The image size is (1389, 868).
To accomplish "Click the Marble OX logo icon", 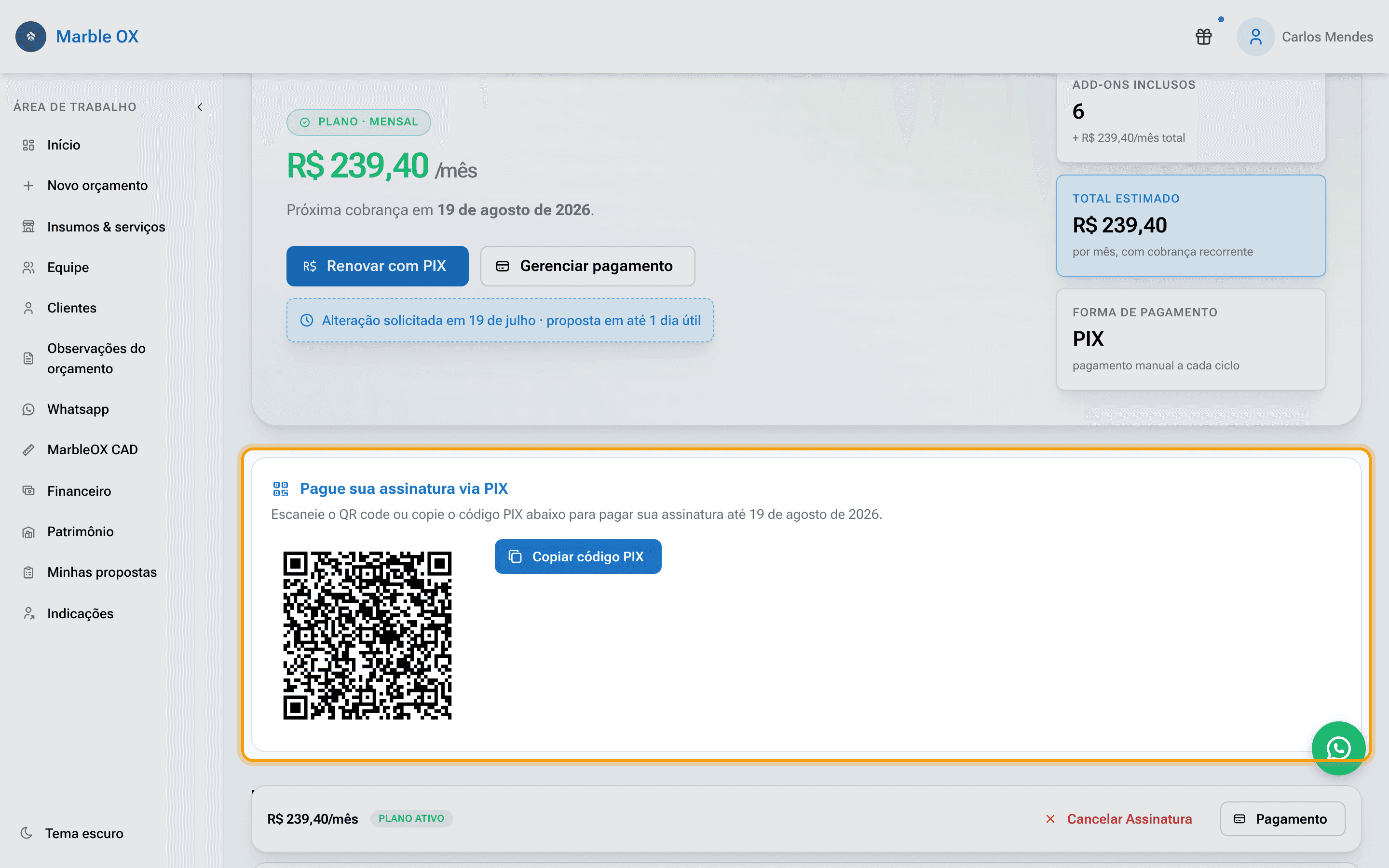I will [x=31, y=37].
